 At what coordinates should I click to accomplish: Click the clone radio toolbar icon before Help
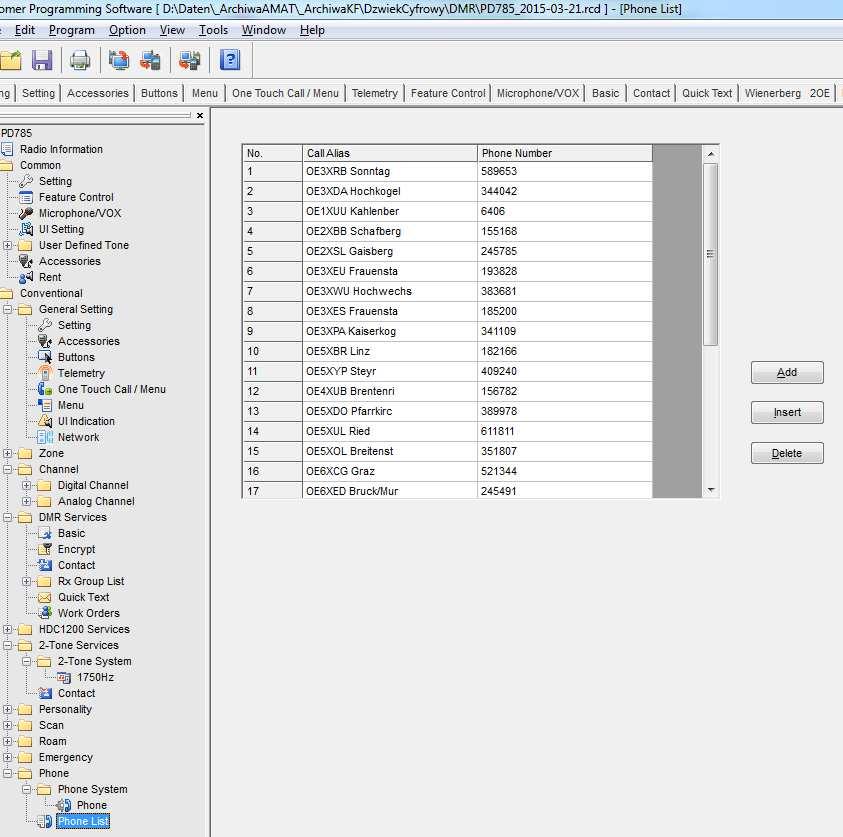(190, 60)
